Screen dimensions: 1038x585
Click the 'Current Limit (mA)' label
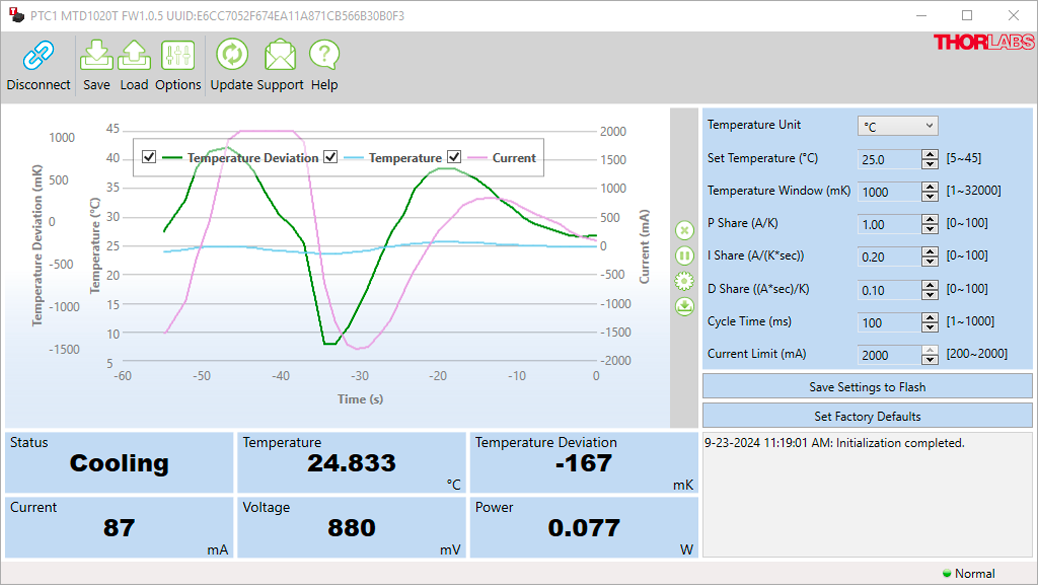[757, 353]
